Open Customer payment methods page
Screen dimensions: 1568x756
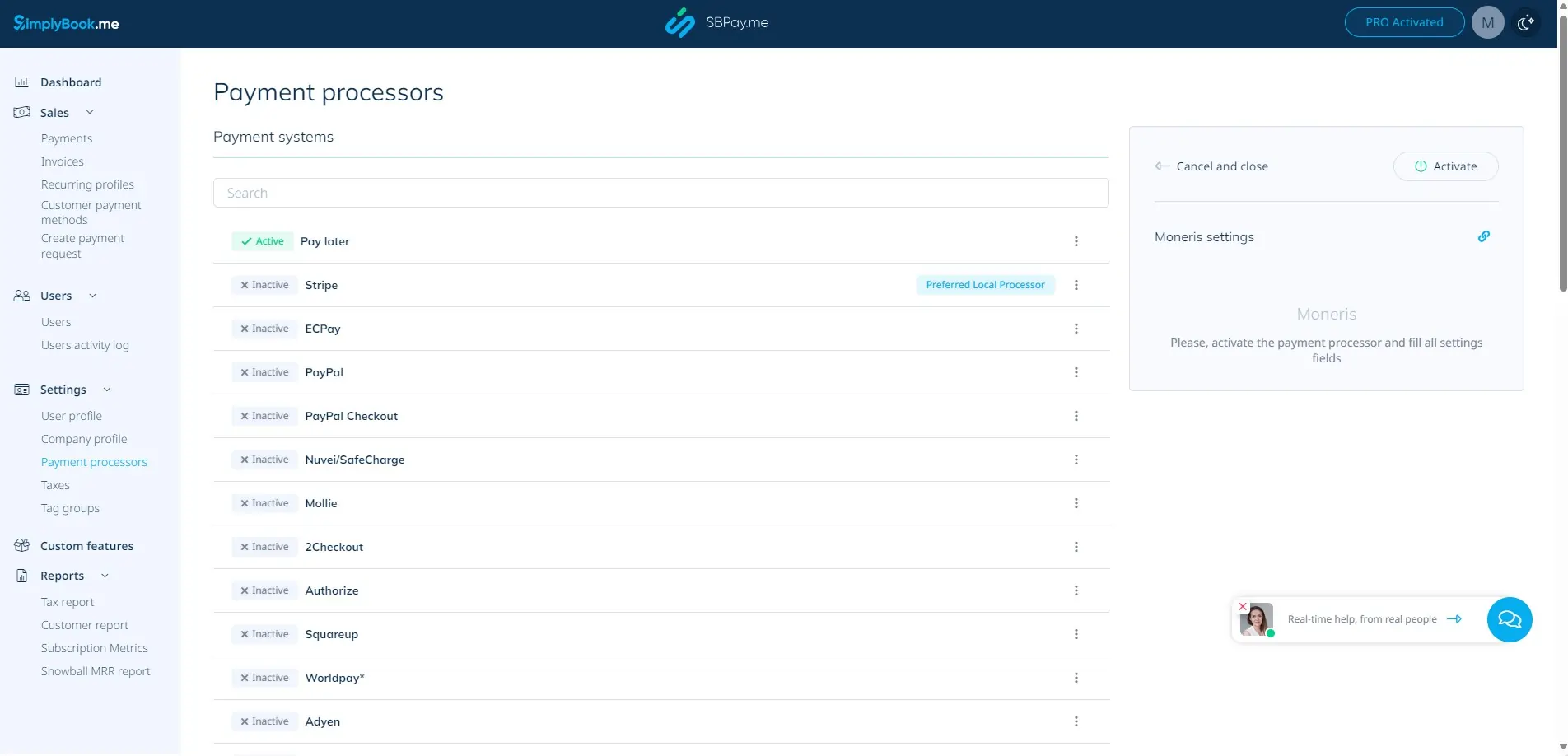91,212
